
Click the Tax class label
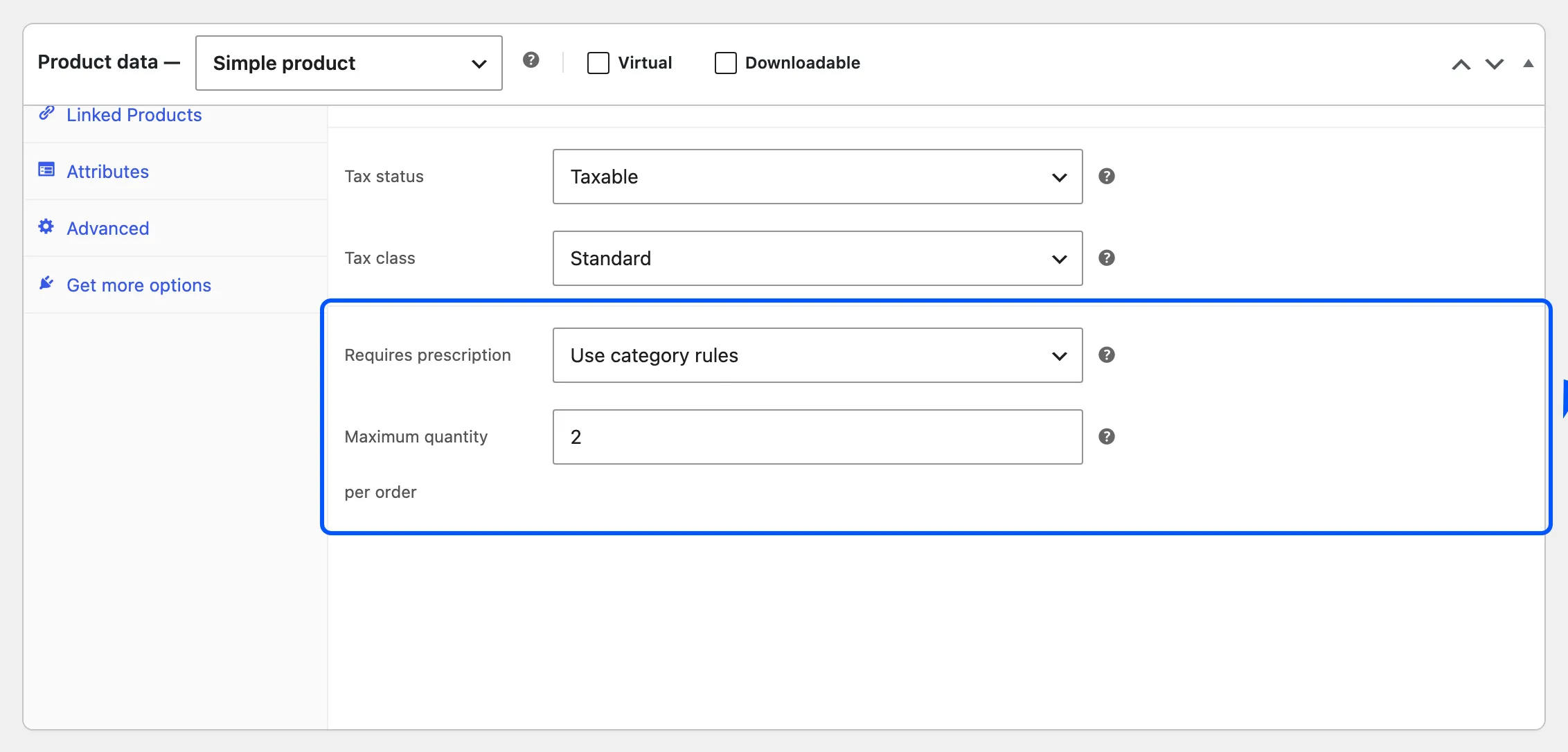click(380, 258)
